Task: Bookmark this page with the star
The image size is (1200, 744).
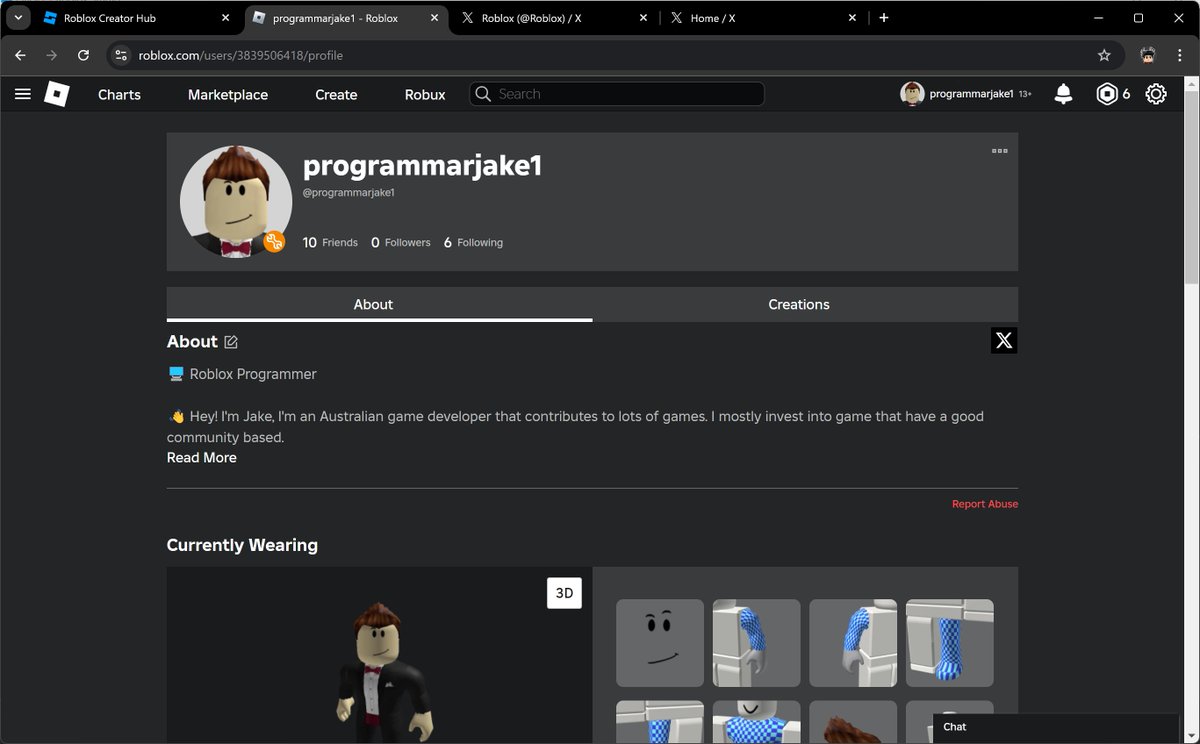Action: coord(1103,55)
